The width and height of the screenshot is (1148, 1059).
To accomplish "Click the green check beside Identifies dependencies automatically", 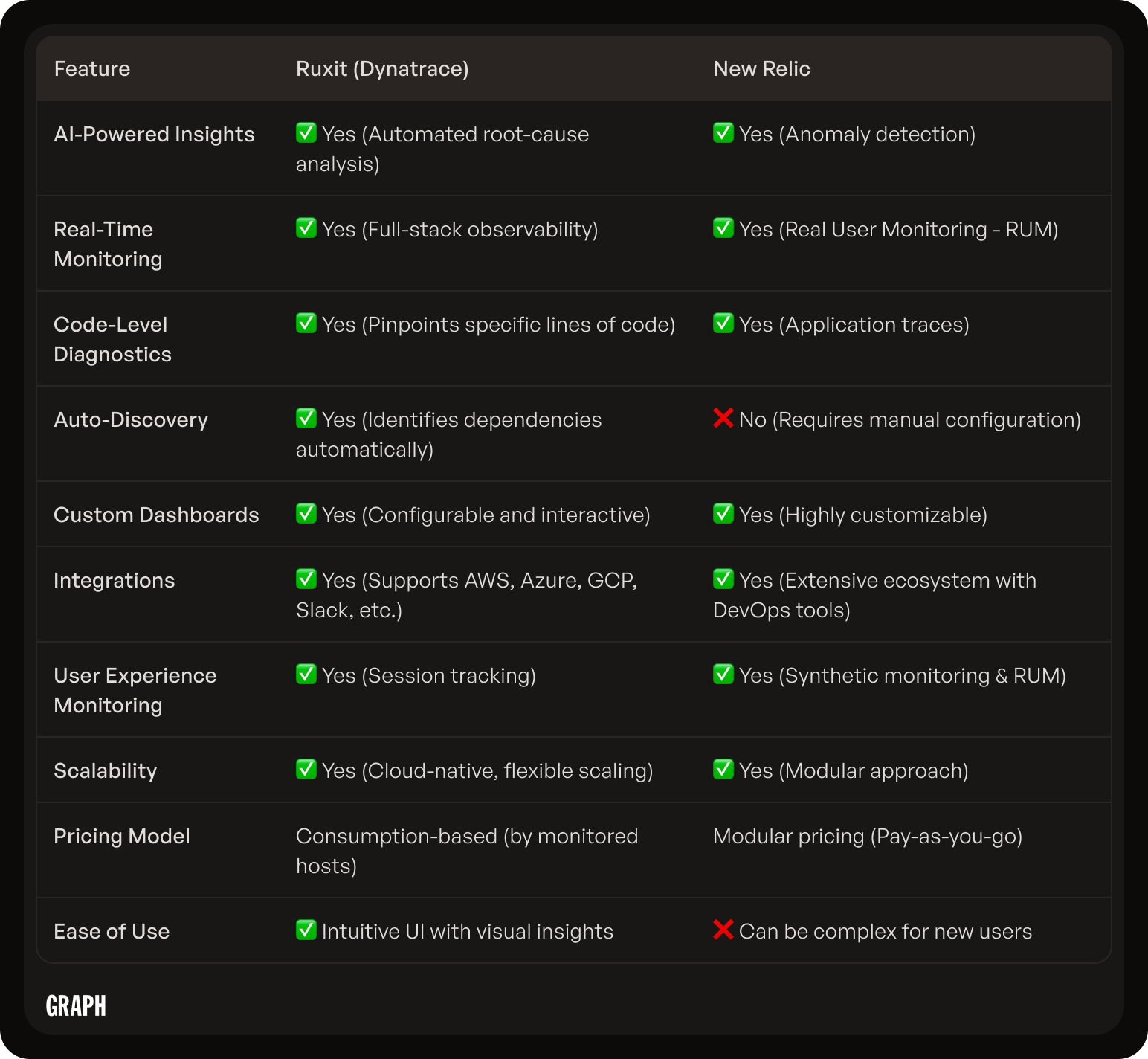I will coord(306,418).
